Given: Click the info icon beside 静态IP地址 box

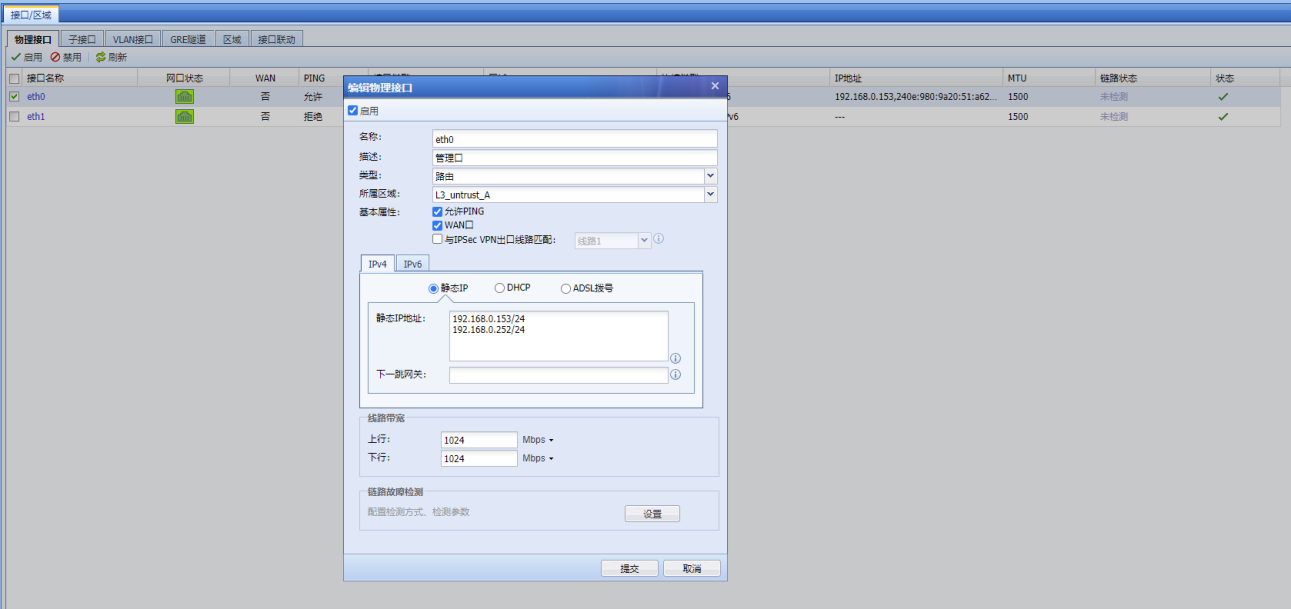Looking at the screenshot, I should [675, 358].
